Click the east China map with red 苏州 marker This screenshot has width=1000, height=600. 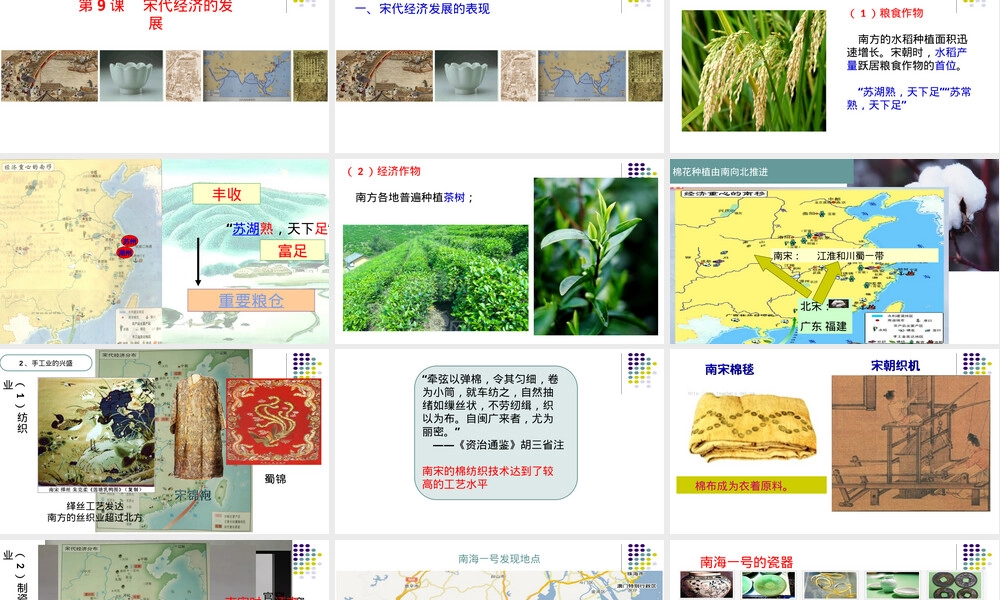tap(80, 251)
